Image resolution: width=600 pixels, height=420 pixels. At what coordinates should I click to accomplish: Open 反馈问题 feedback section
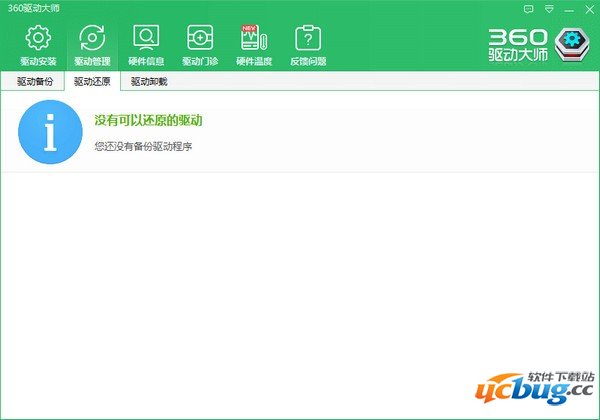308,45
